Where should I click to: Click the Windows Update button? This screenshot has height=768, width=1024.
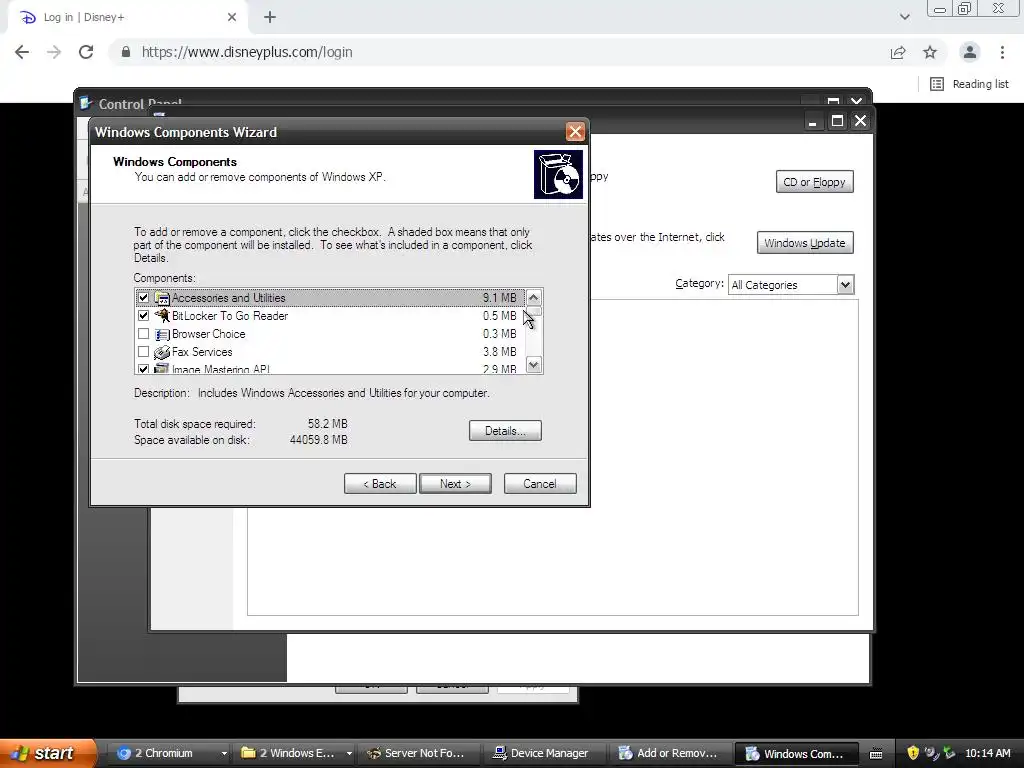click(x=805, y=243)
